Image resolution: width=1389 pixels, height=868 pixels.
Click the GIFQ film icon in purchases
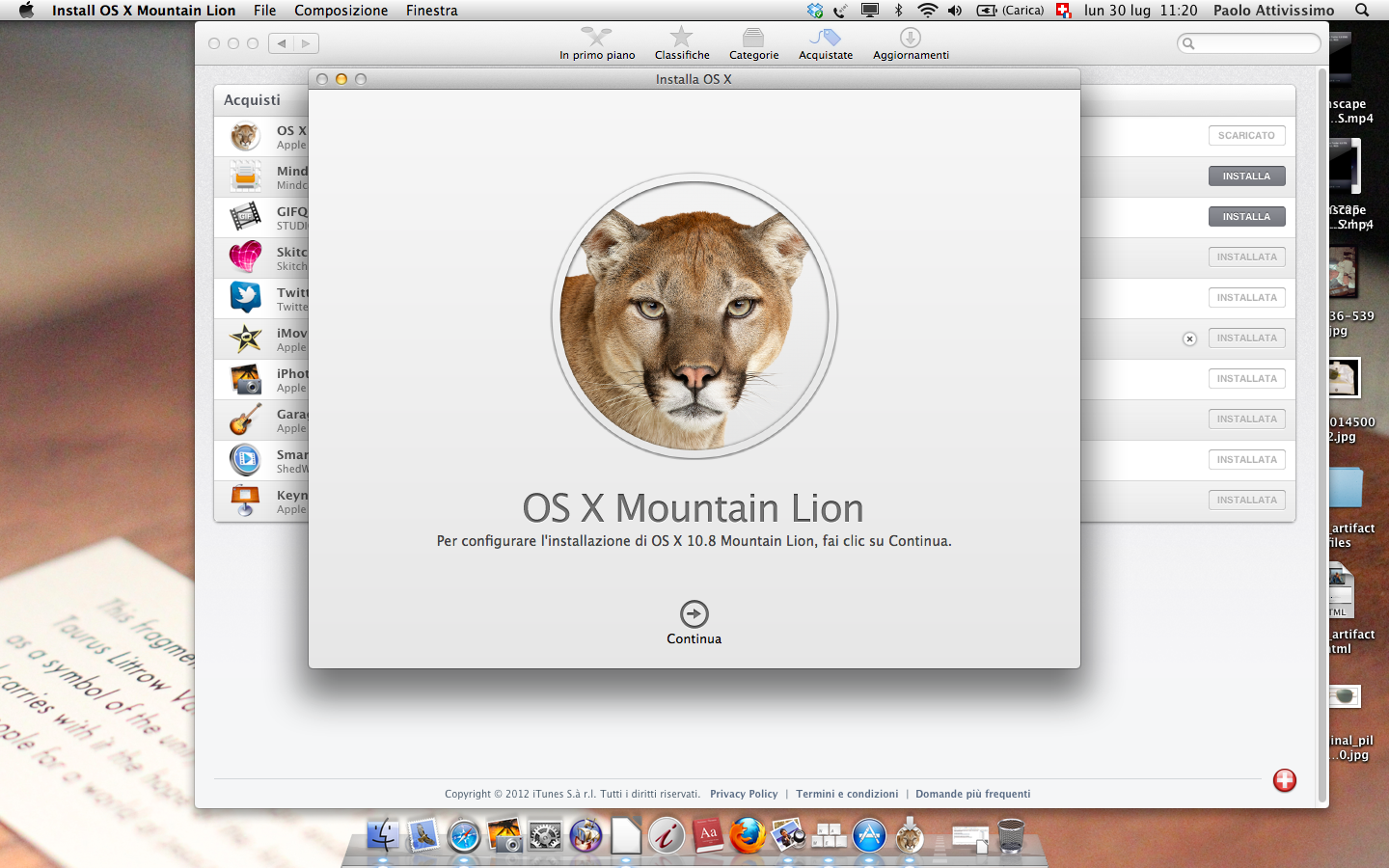[x=245, y=217]
